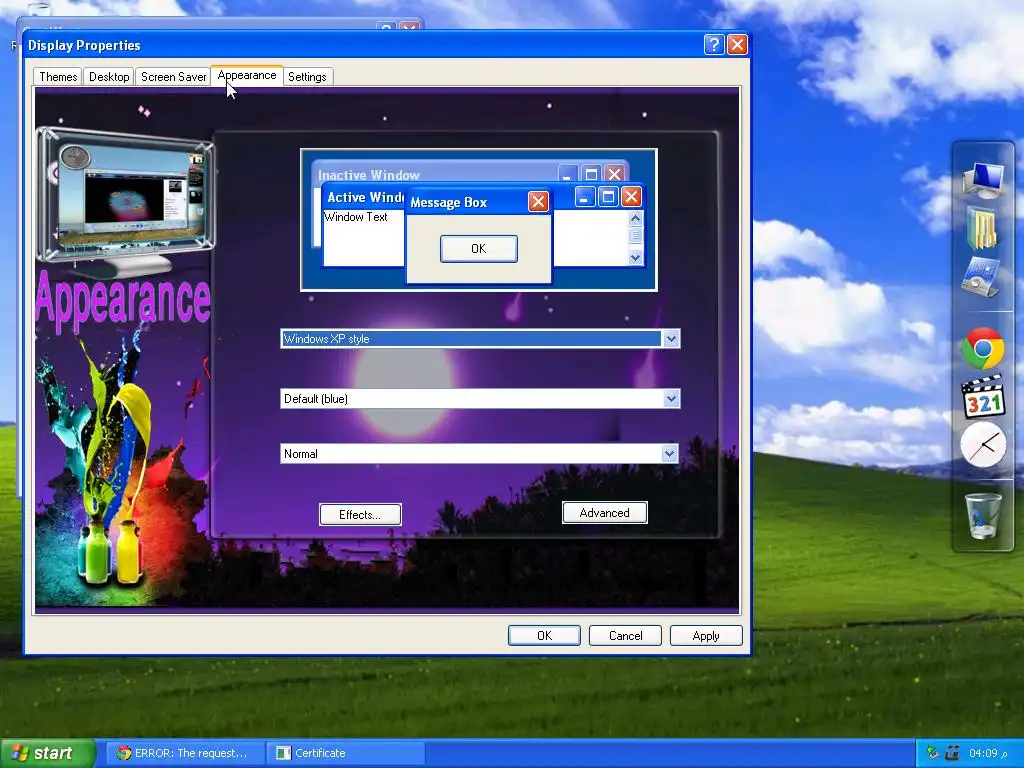1024x768 pixels.
Task: Switch to the Desktop tab
Action: tap(109, 77)
